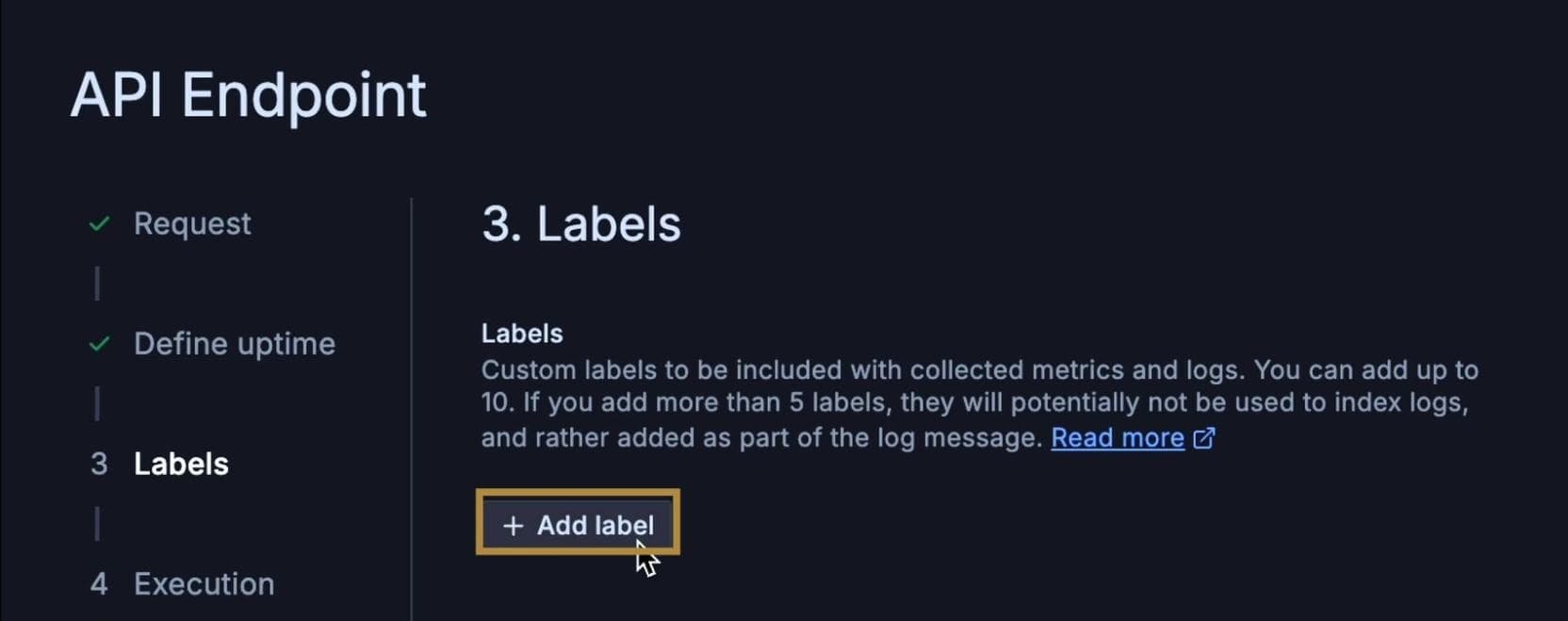
Task: Click the 3. Labels section heading
Action: (x=580, y=223)
